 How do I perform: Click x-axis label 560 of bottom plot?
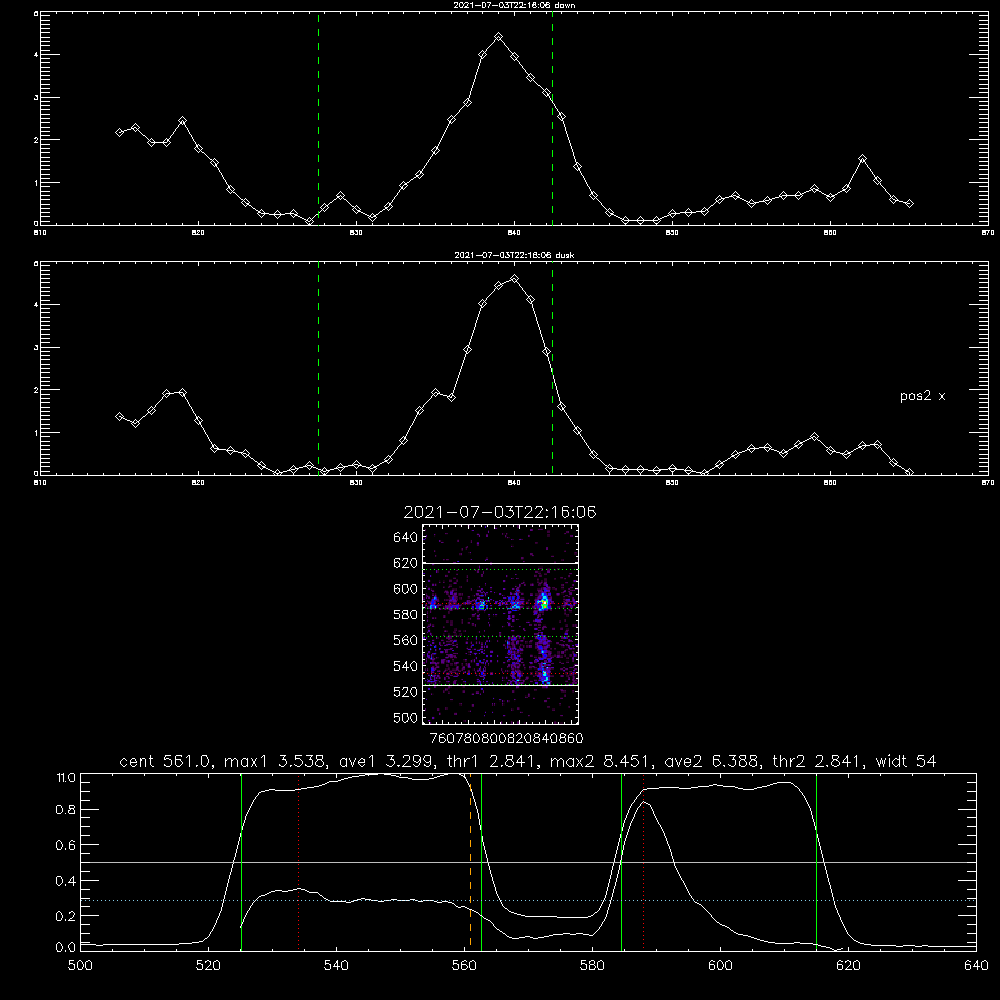(464, 966)
